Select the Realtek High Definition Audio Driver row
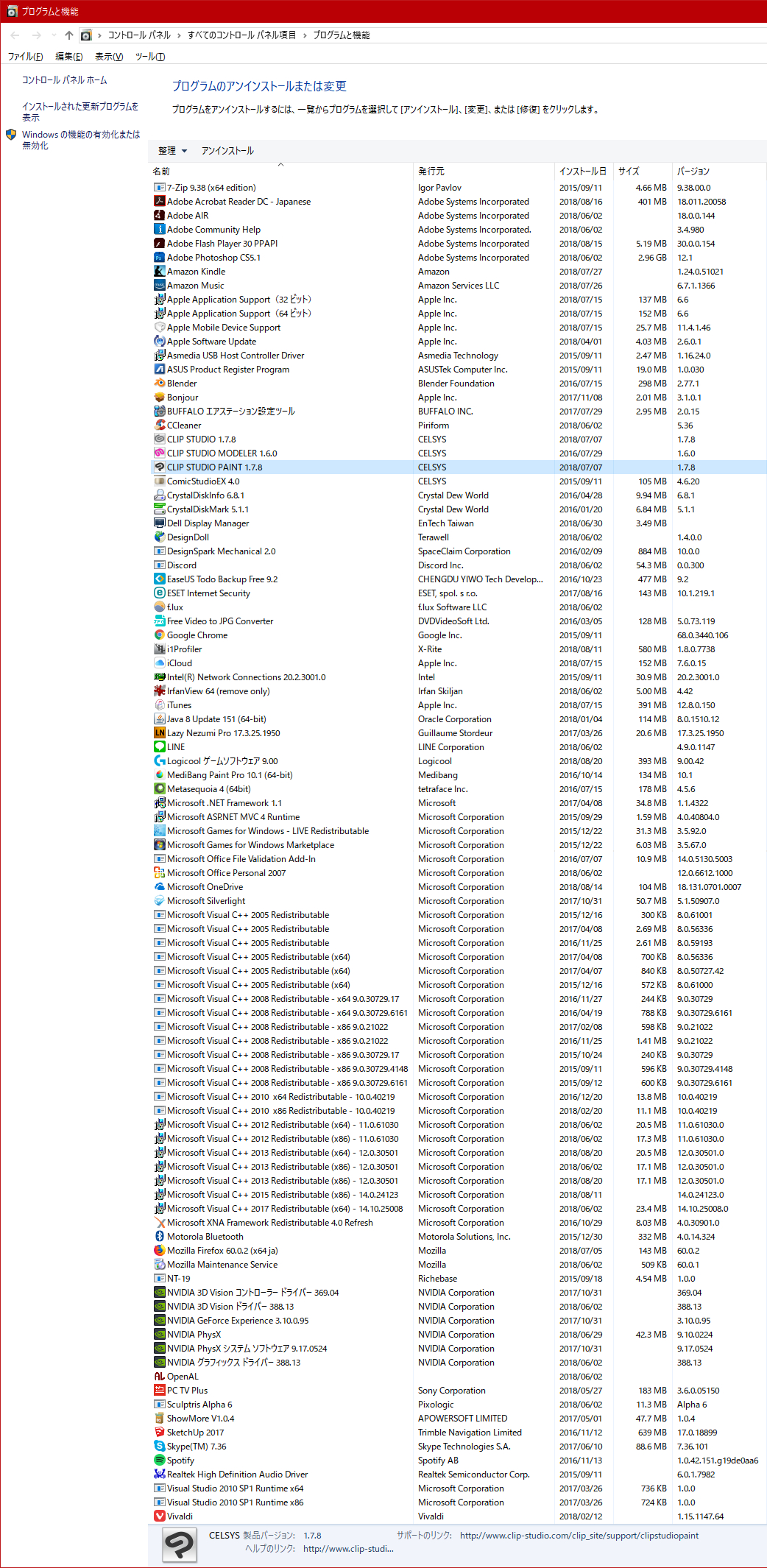This screenshot has width=767, height=1568. point(458,1475)
